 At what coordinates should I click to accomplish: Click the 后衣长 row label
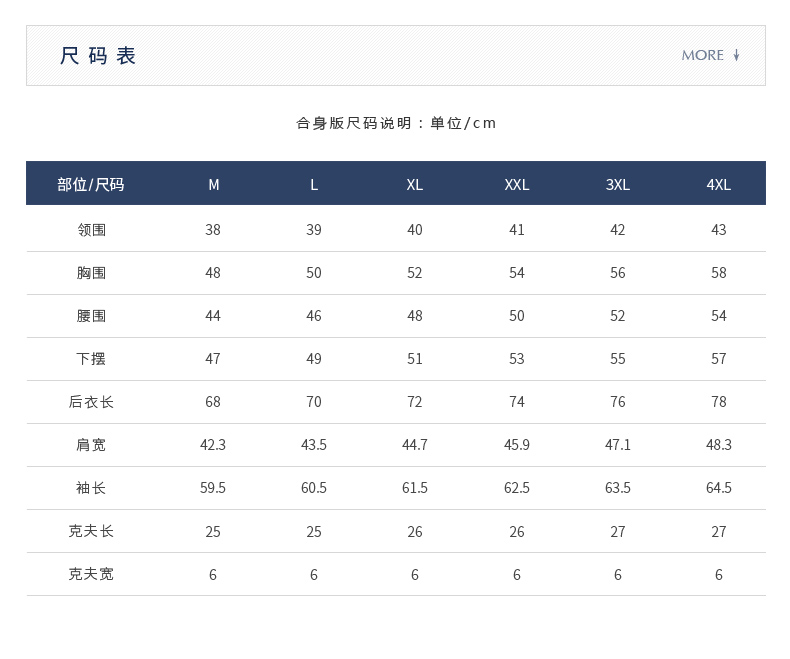91,402
